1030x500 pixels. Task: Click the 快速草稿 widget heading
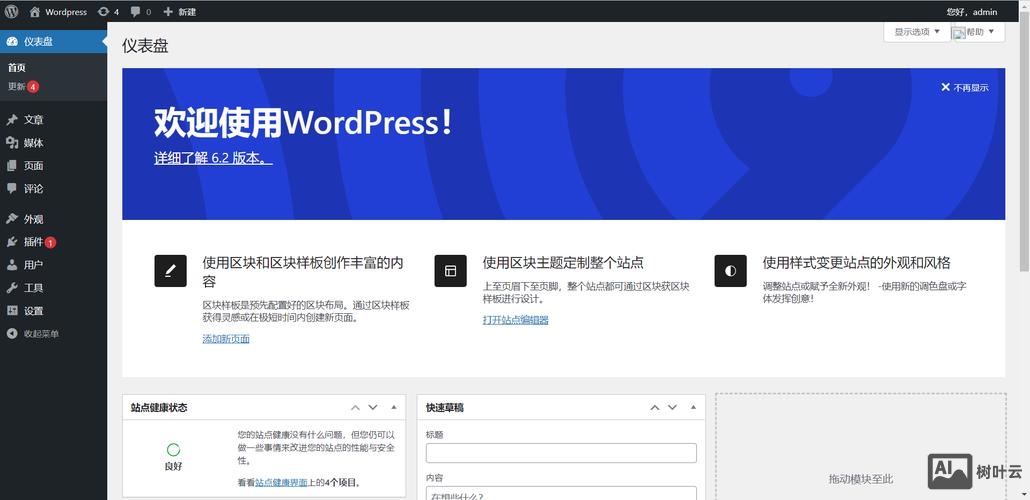(x=445, y=407)
